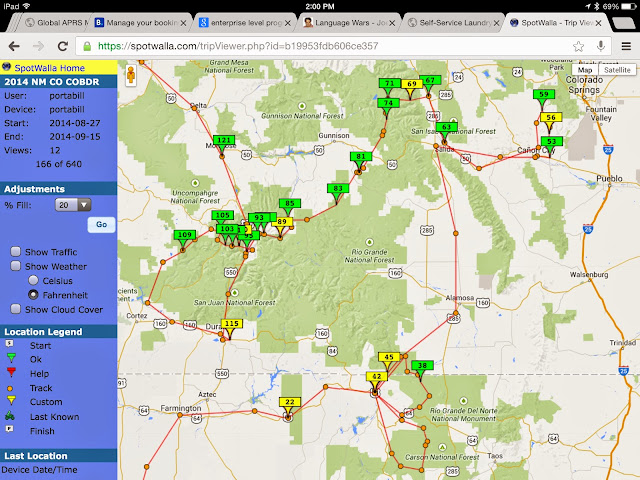Open the % Fill dropdown

click(x=73, y=205)
